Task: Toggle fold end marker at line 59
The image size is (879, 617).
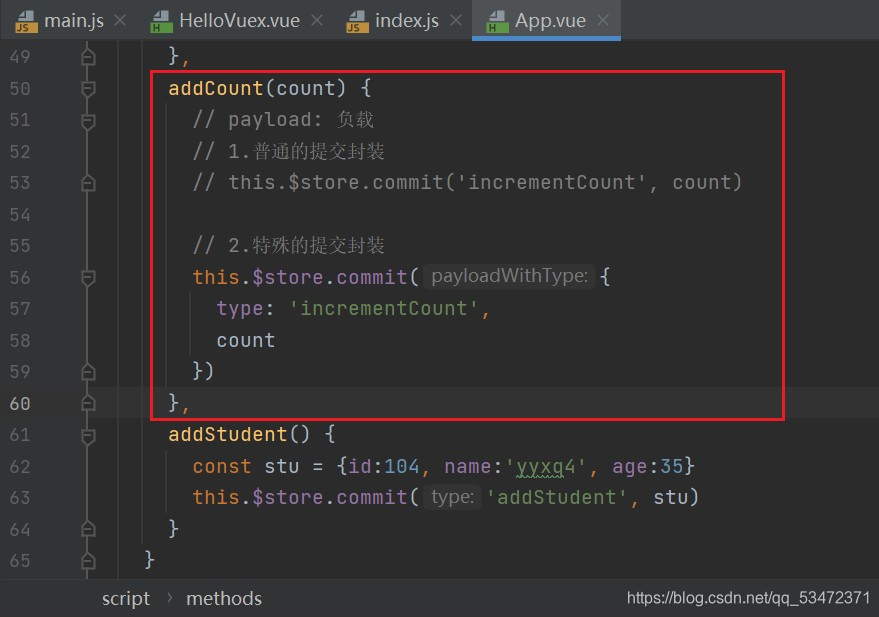Action: tap(88, 372)
